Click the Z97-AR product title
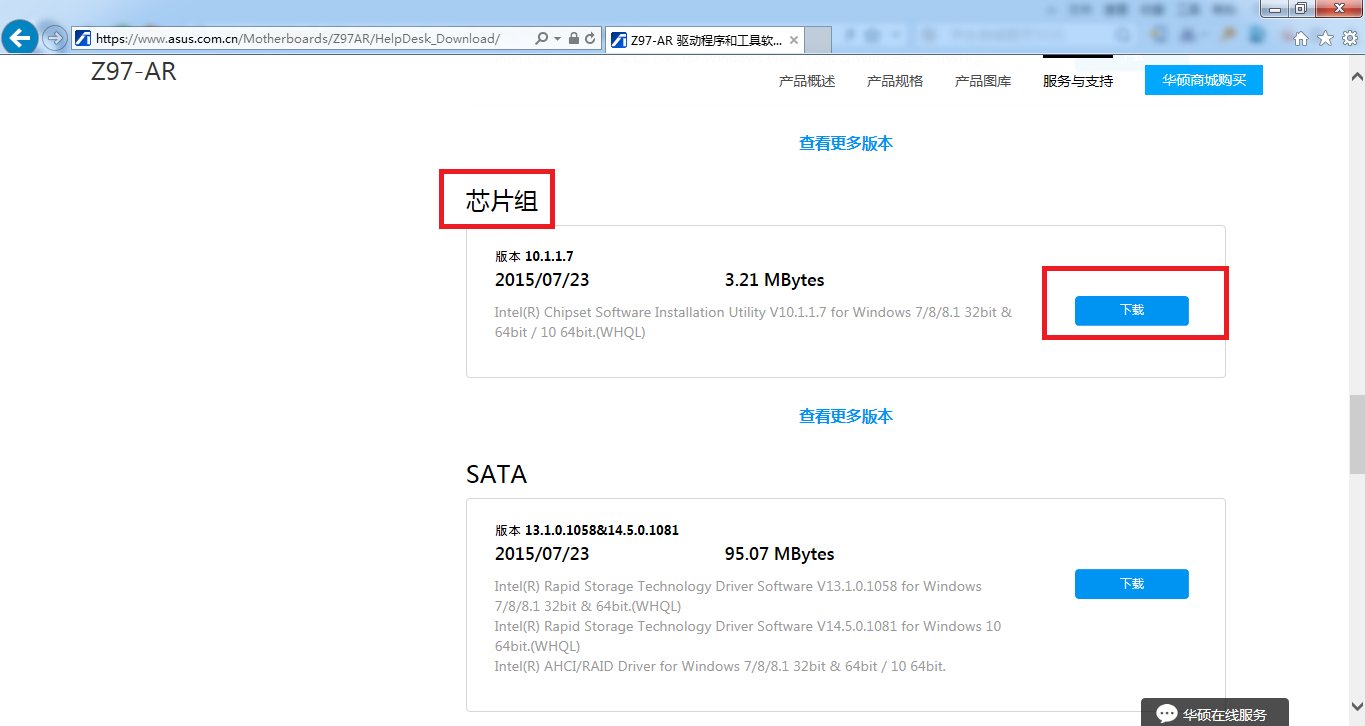 coord(134,72)
